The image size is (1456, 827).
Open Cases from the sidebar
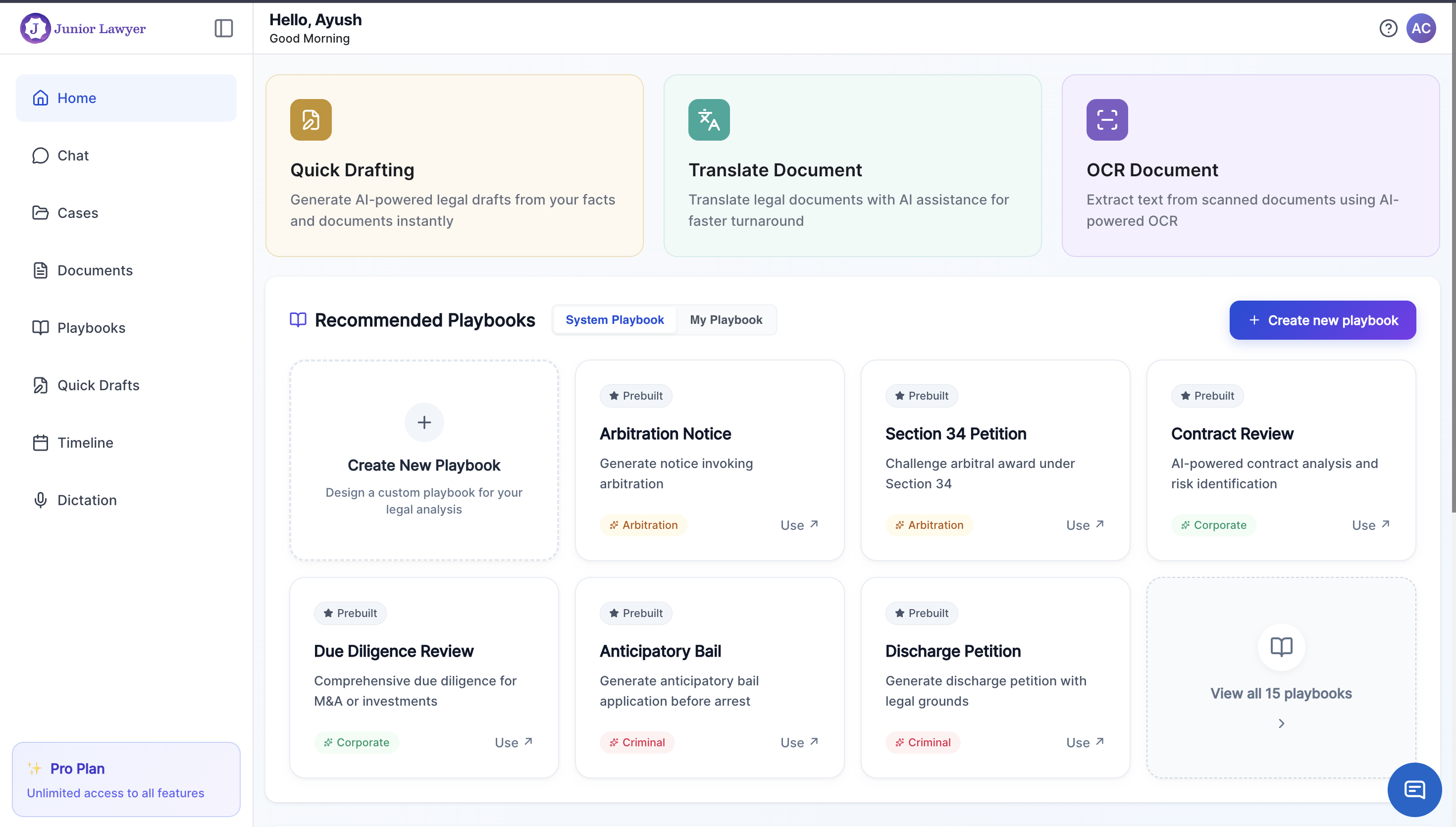pyautogui.click(x=126, y=213)
